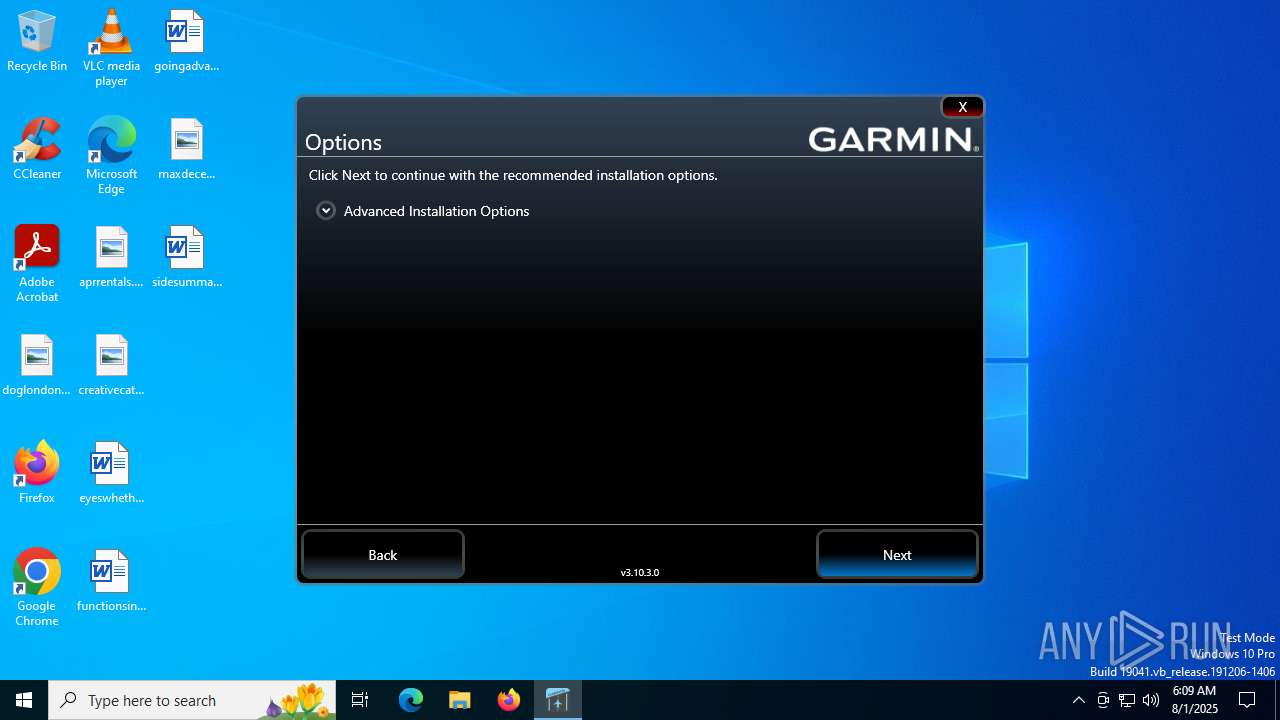Select Firefox desktop shortcut
Screen dimensions: 1280x720
coord(37,472)
